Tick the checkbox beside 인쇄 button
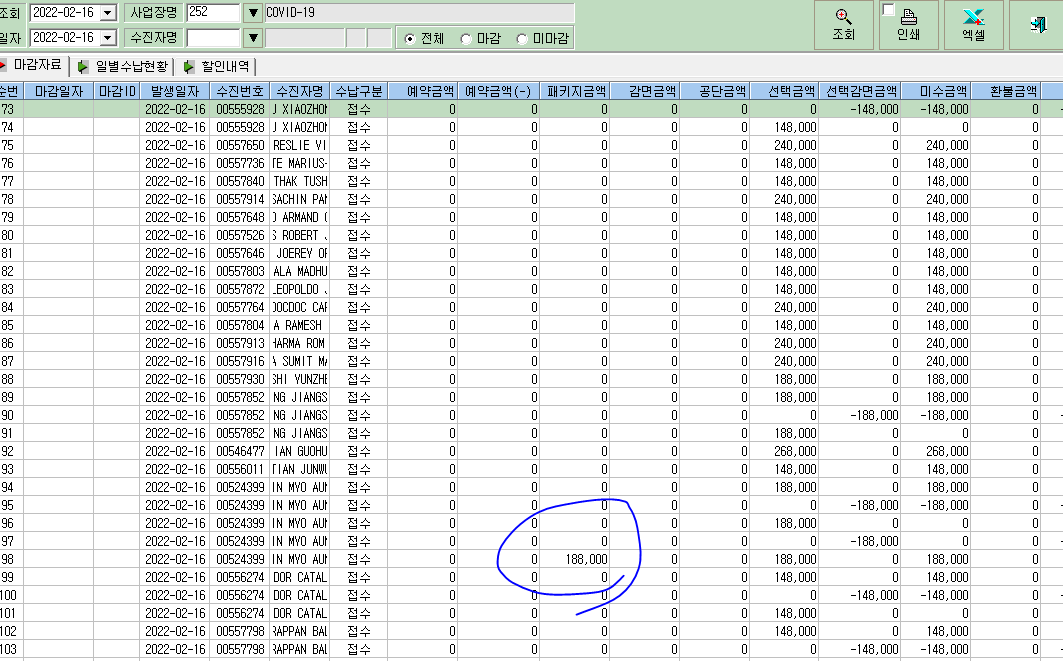Viewport: 1063px width, 661px height. pyautogui.click(x=889, y=9)
